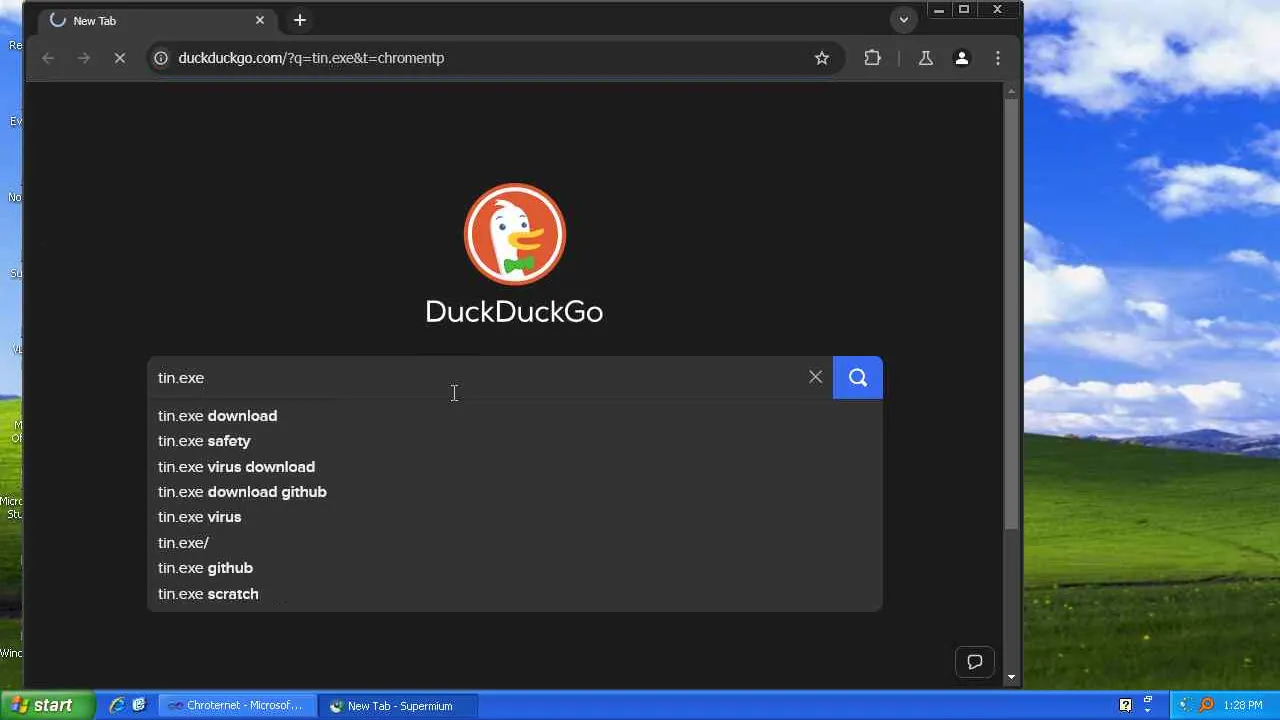Open the feedback chat bubble button

(x=975, y=661)
